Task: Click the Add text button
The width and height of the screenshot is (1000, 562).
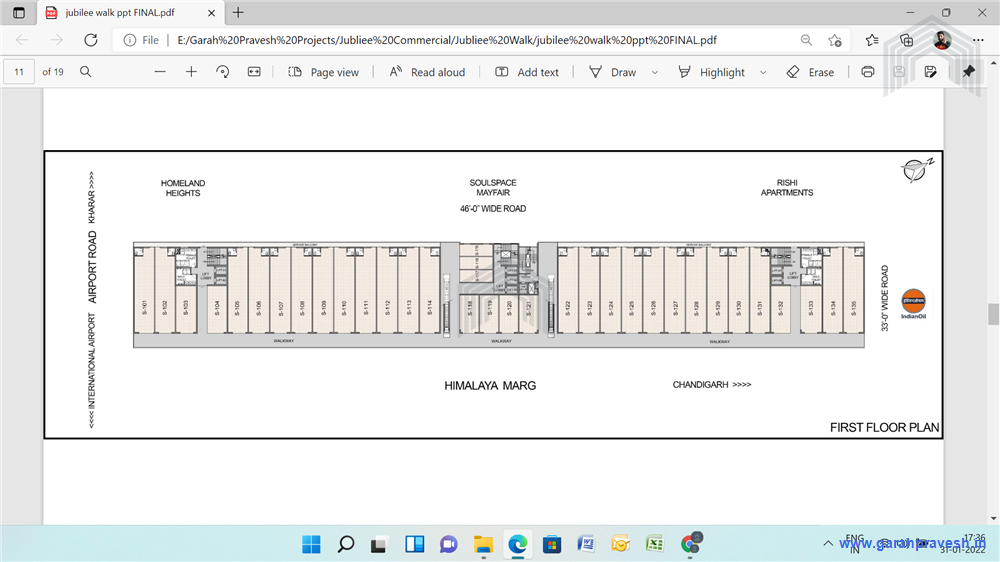Action: [x=527, y=72]
